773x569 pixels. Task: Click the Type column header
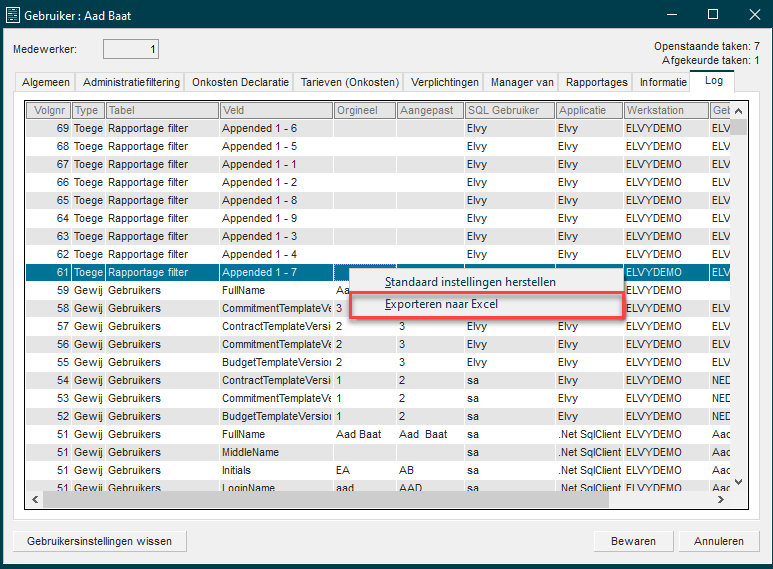click(x=88, y=110)
